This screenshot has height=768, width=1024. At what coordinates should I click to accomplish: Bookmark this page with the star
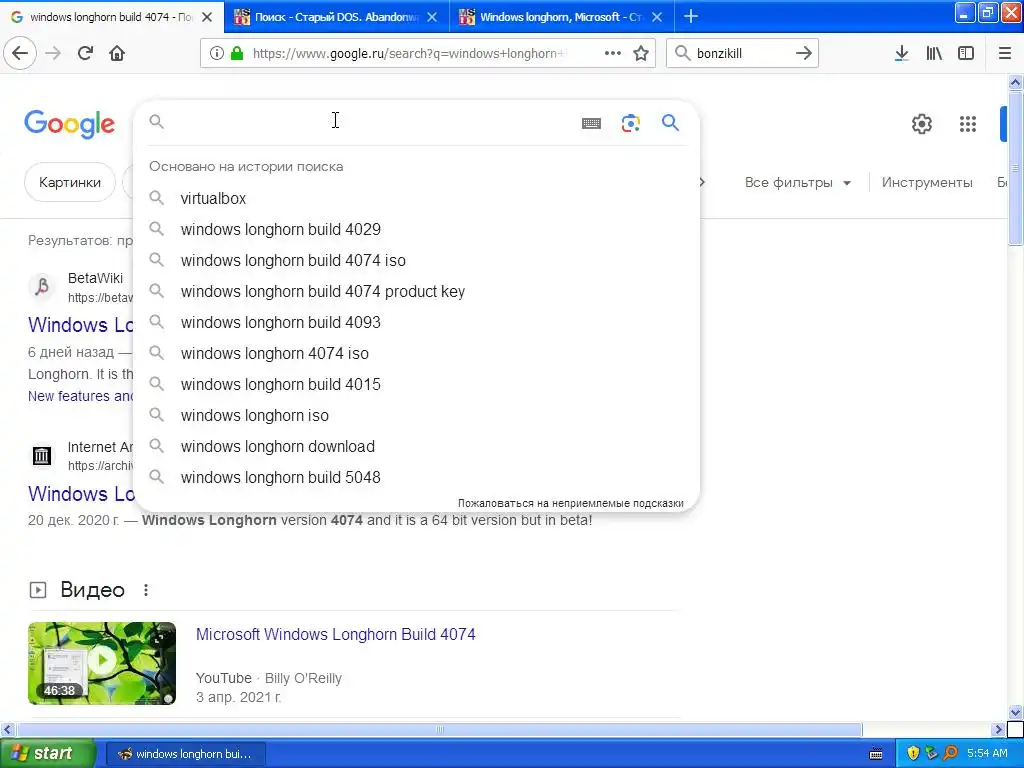pyautogui.click(x=641, y=53)
